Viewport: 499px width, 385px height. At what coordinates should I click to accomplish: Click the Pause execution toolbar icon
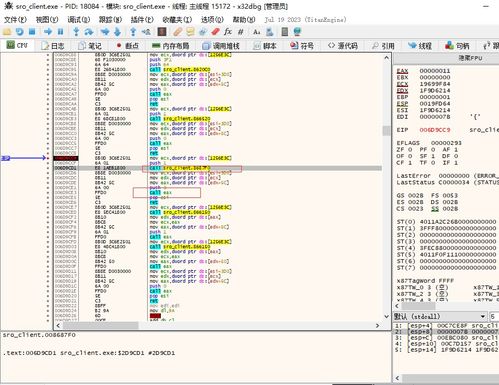point(60,32)
